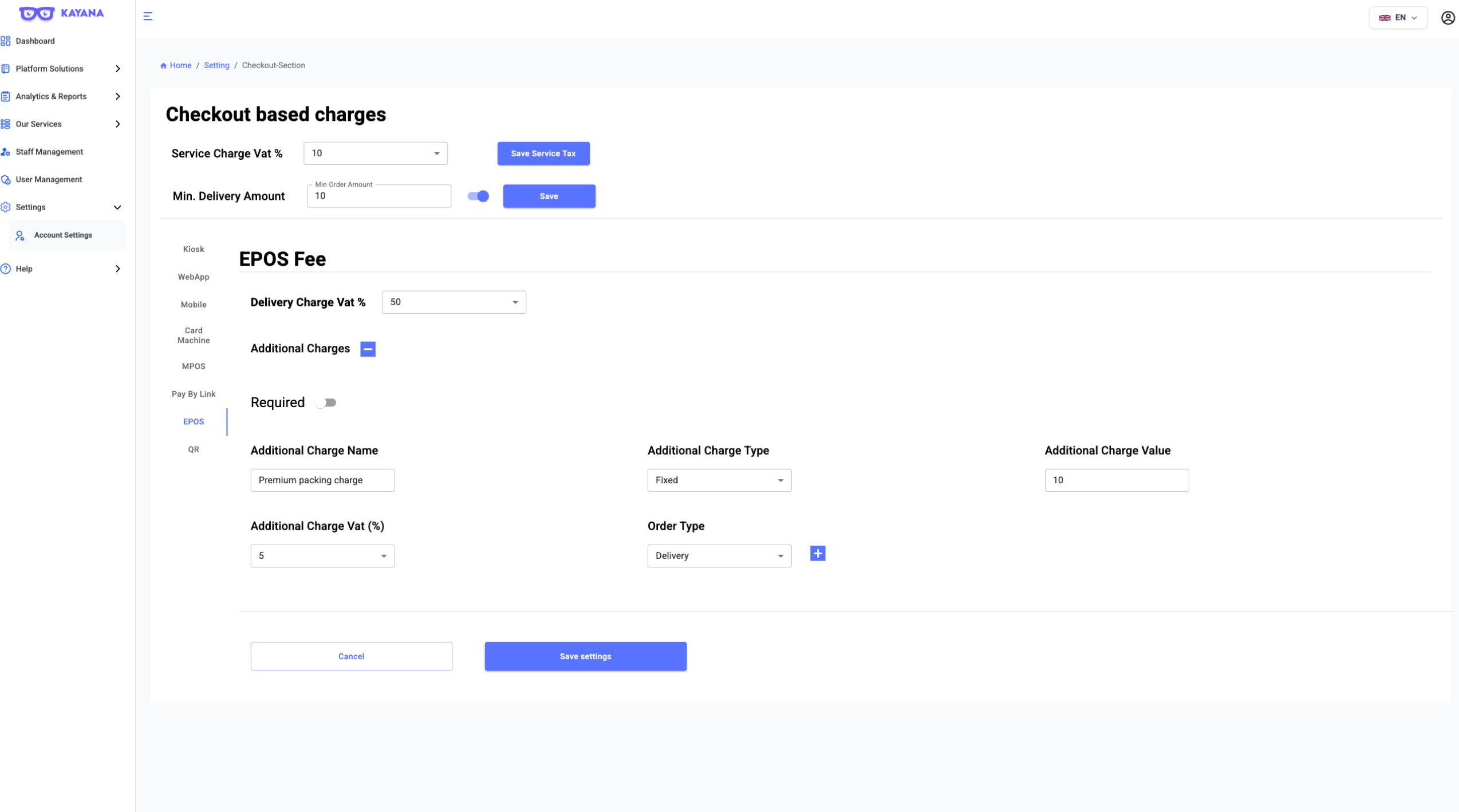Expand Our Services chevron
The width and height of the screenshot is (1459, 812).
click(118, 124)
